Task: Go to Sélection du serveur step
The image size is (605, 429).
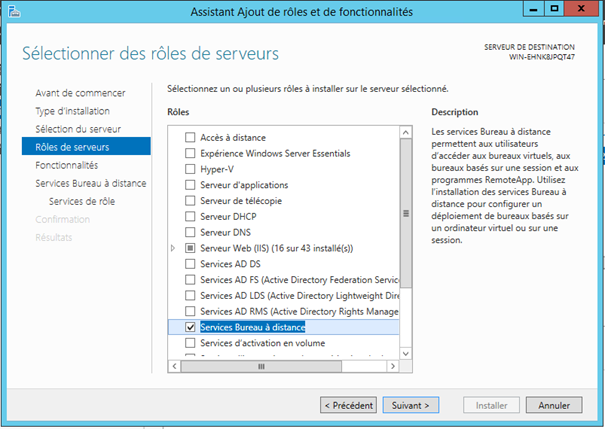Action: click(78, 129)
